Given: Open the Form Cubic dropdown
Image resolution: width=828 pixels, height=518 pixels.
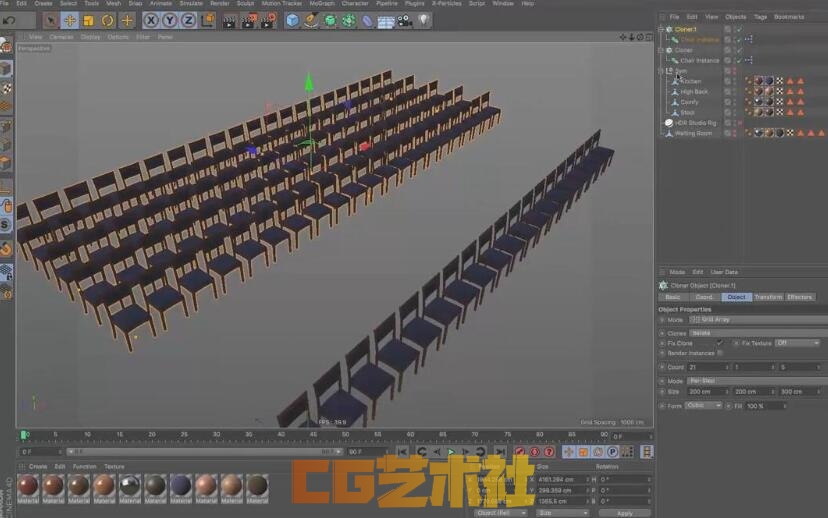Looking at the screenshot, I should click(703, 406).
